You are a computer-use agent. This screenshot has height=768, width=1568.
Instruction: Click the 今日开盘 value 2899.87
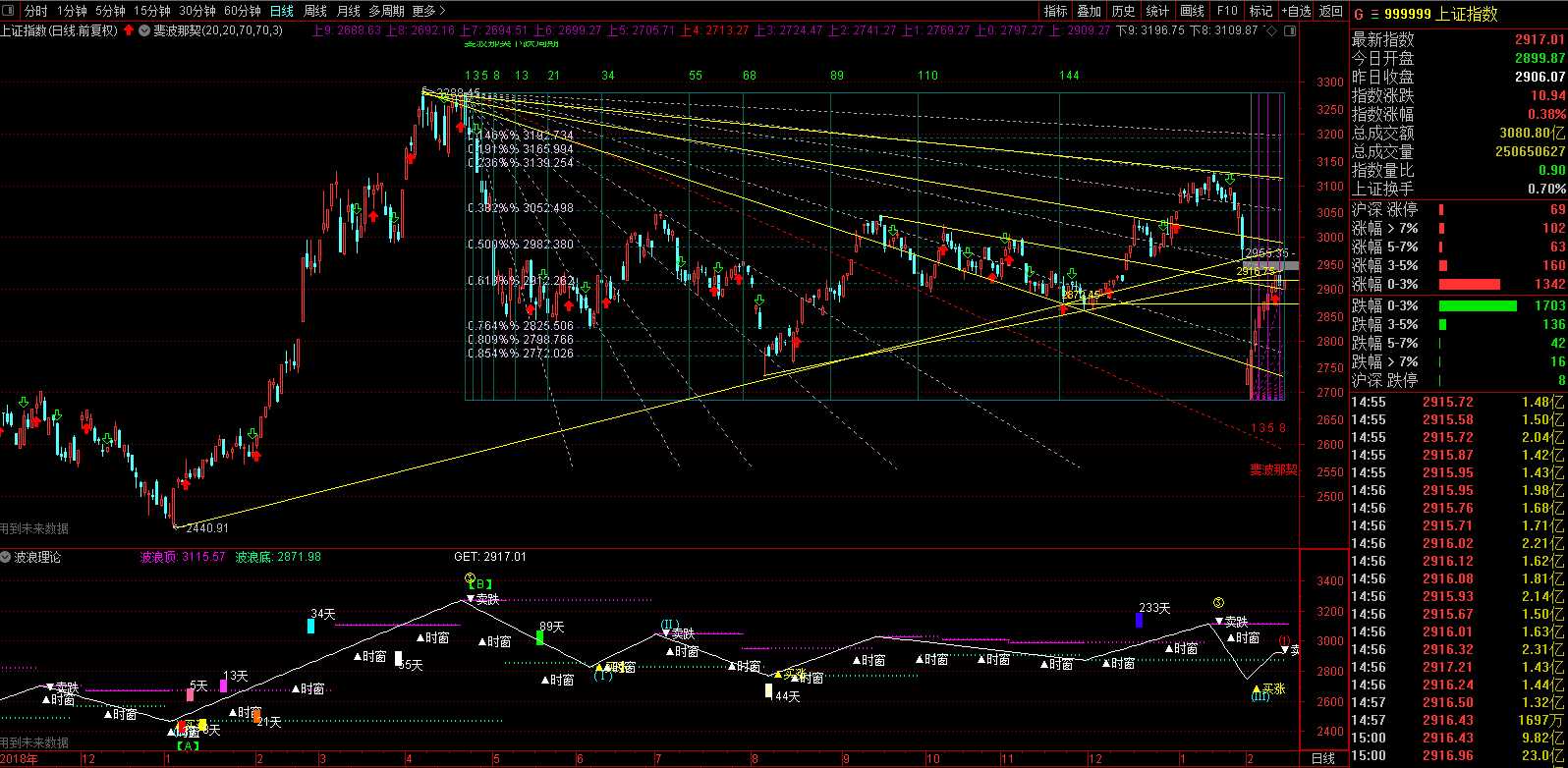pyautogui.click(x=1540, y=58)
